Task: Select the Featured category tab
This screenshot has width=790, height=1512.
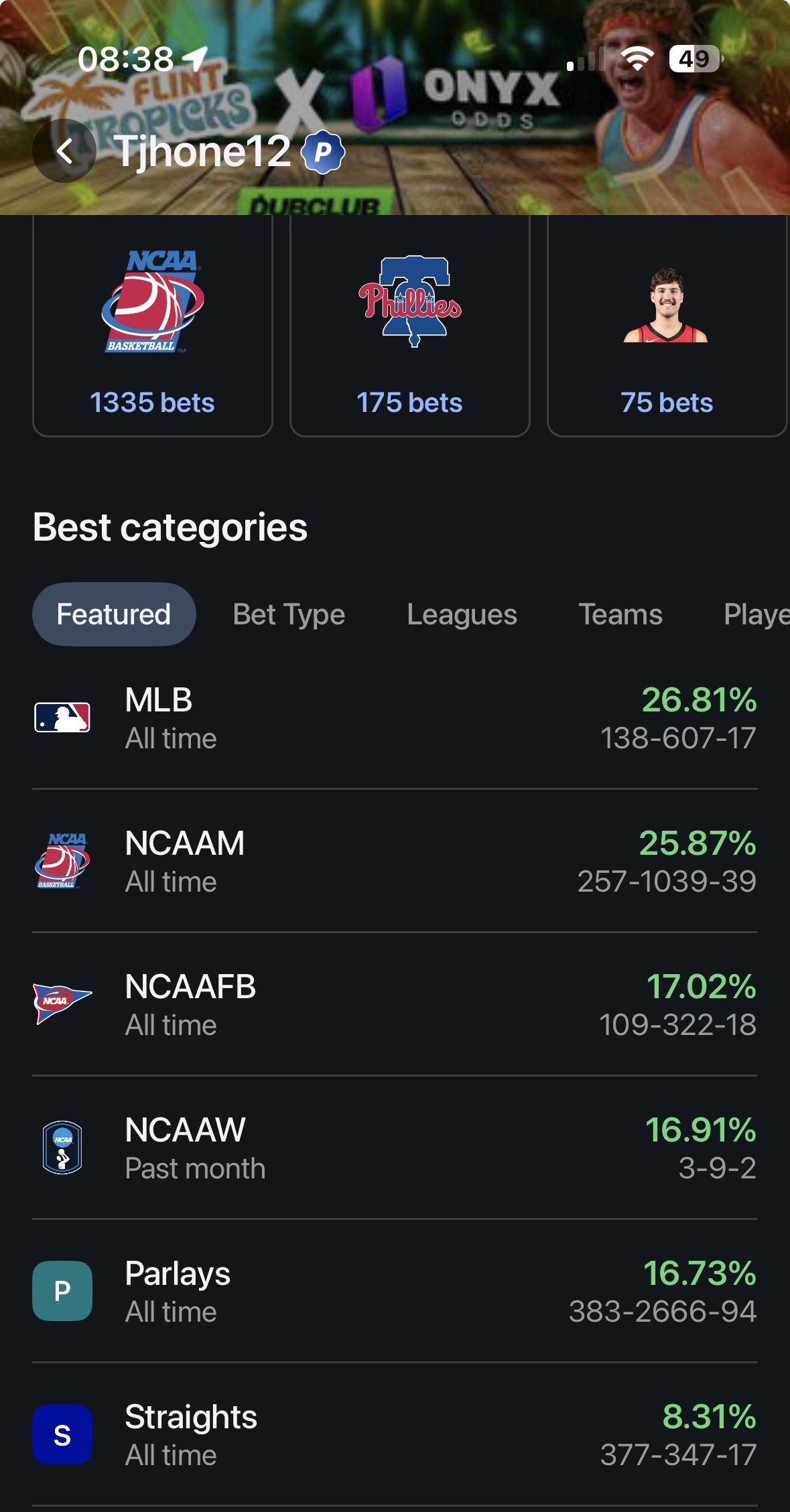Action: pos(114,614)
